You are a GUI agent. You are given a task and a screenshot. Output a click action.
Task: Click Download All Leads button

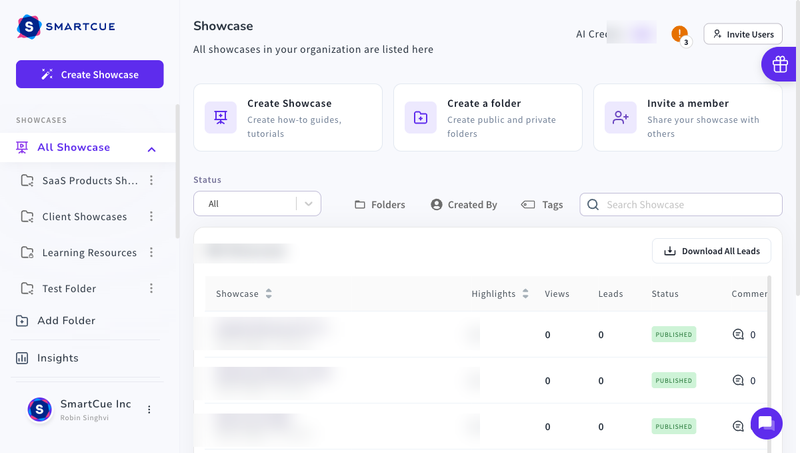[711, 251]
